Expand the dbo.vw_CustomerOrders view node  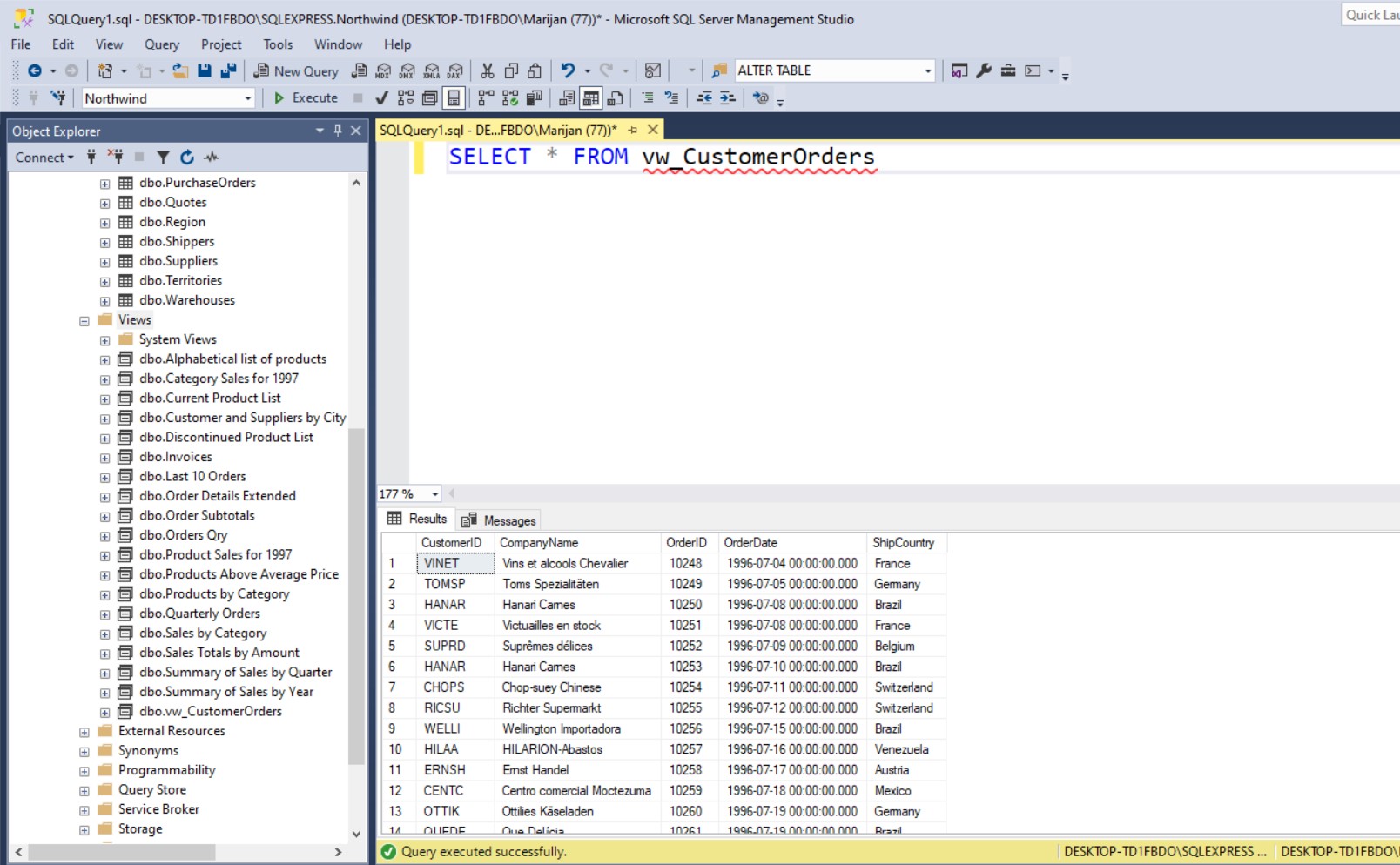coord(104,713)
